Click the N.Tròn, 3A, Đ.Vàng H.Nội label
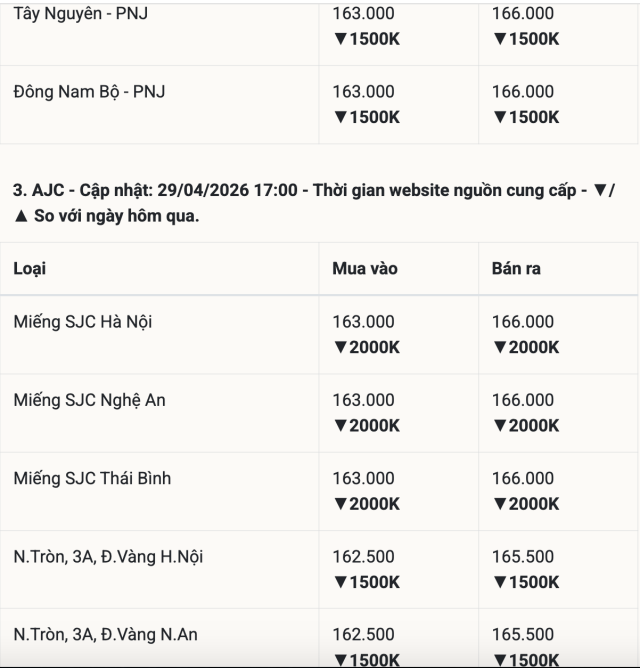Screen dimensions: 640x668 (x=108, y=556)
